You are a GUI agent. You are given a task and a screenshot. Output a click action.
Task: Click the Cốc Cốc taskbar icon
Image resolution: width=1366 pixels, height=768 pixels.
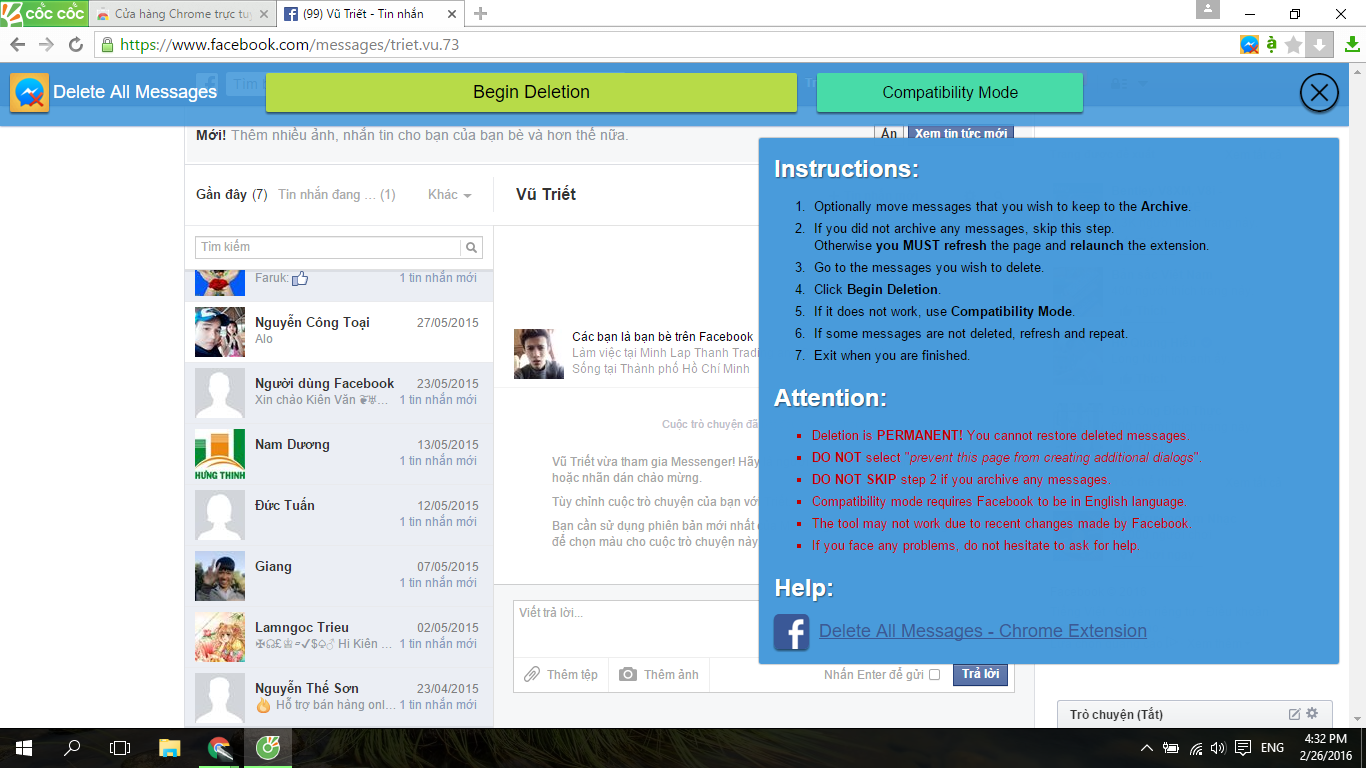[x=268, y=747]
